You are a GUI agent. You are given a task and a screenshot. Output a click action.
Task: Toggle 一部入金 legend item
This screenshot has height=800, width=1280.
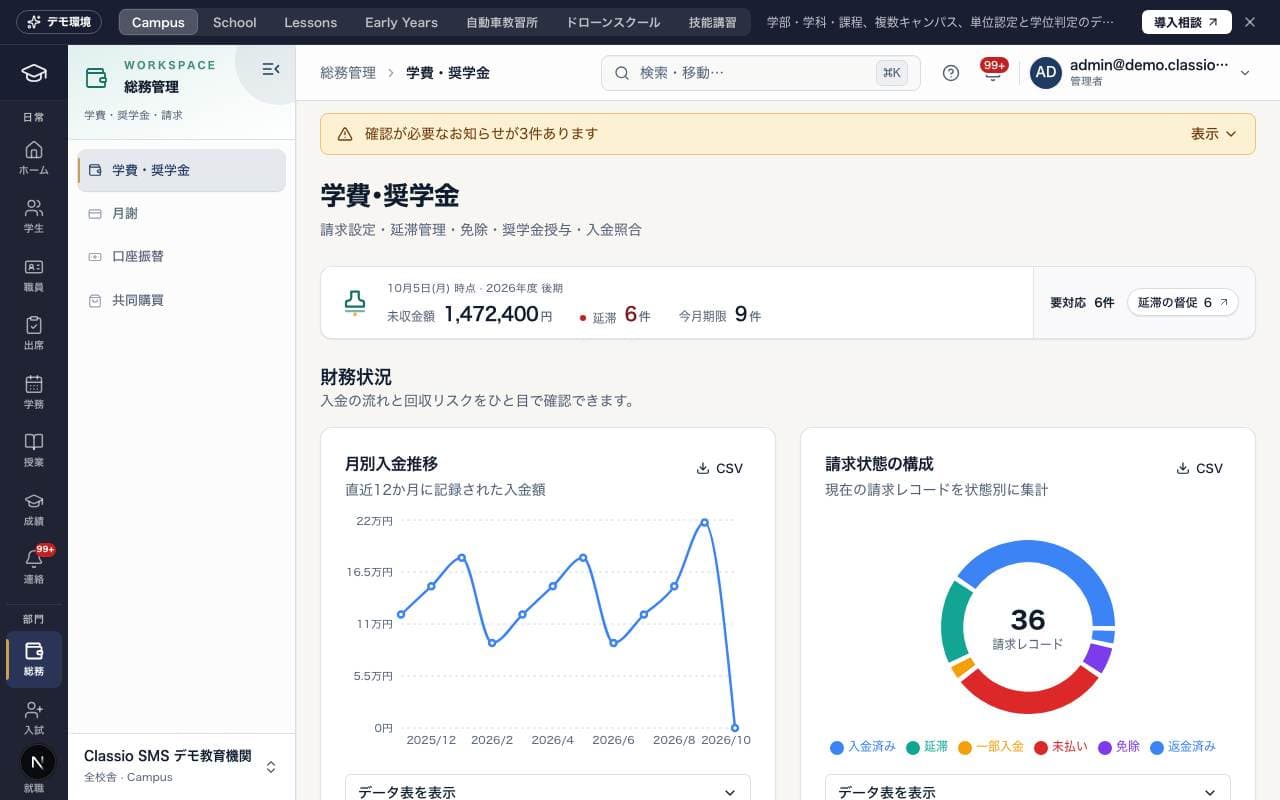click(991, 747)
